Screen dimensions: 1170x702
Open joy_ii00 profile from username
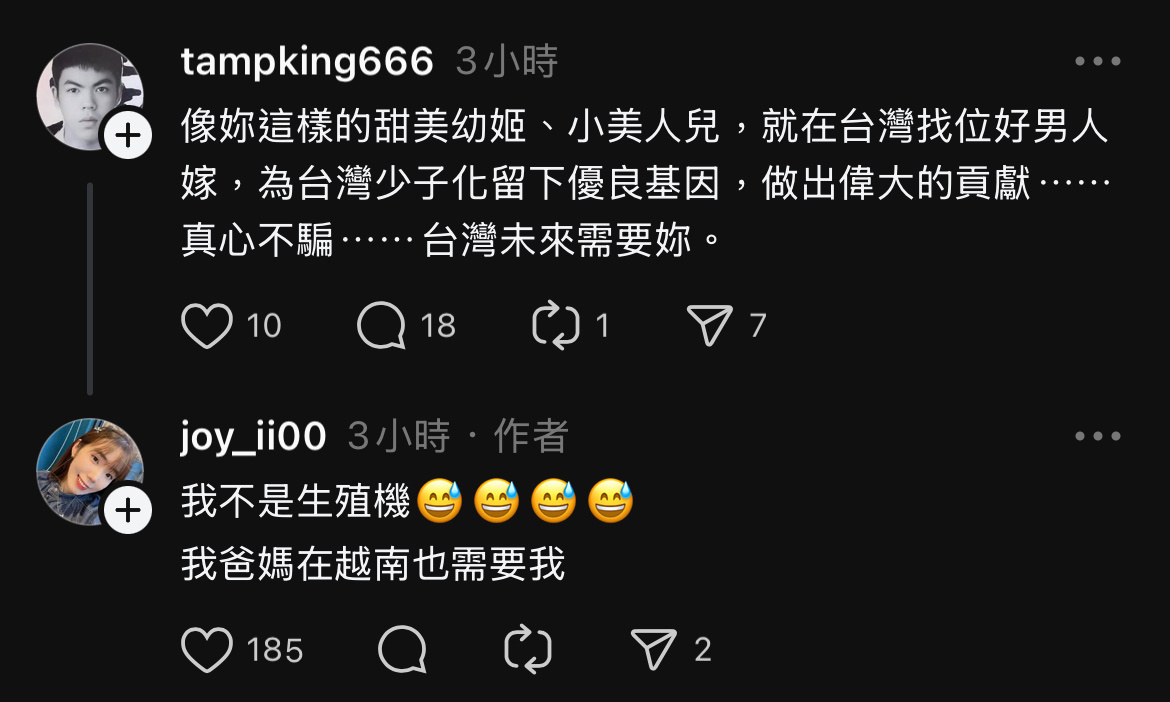[254, 436]
